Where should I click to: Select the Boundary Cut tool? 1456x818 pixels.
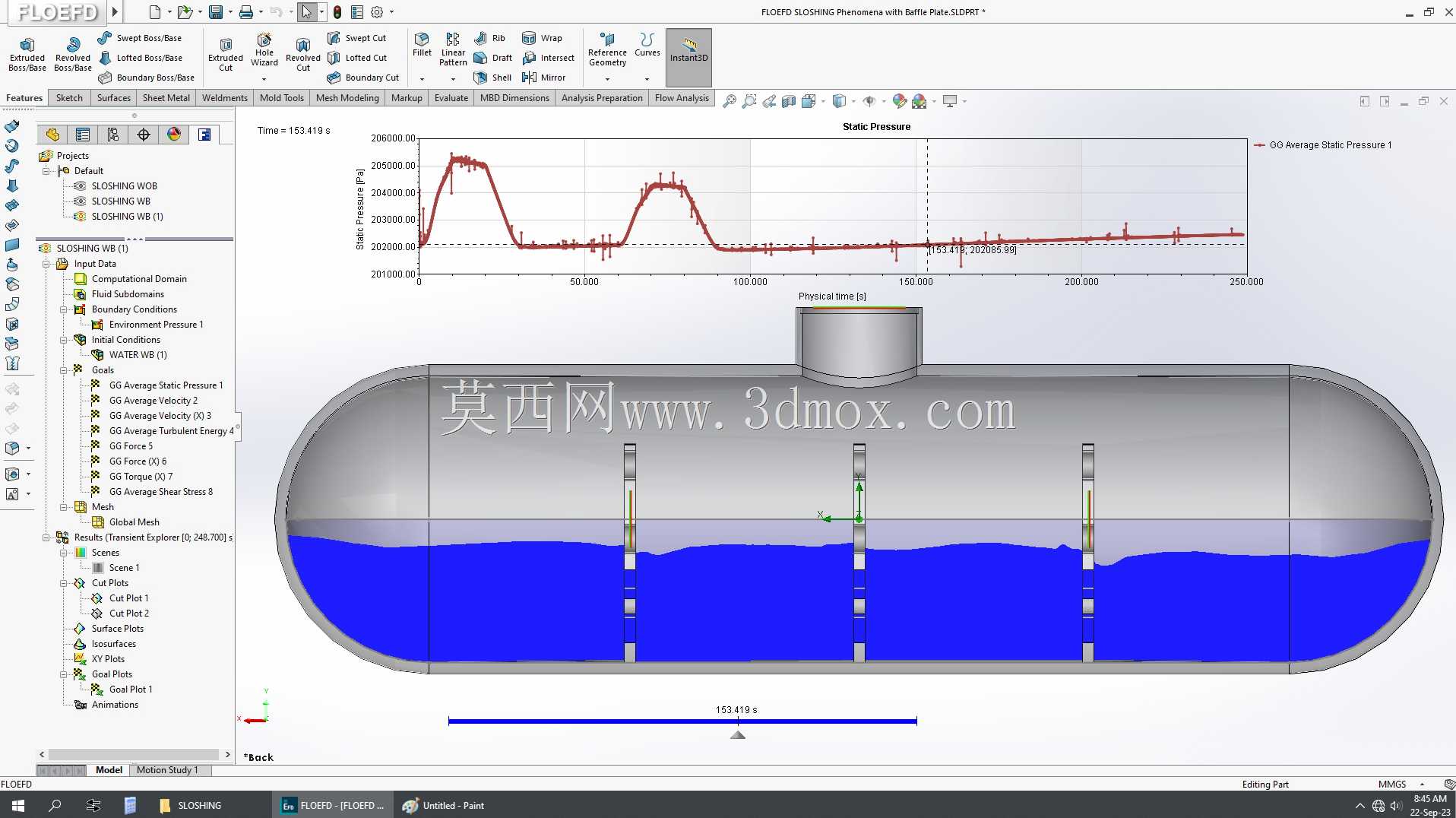(363, 78)
